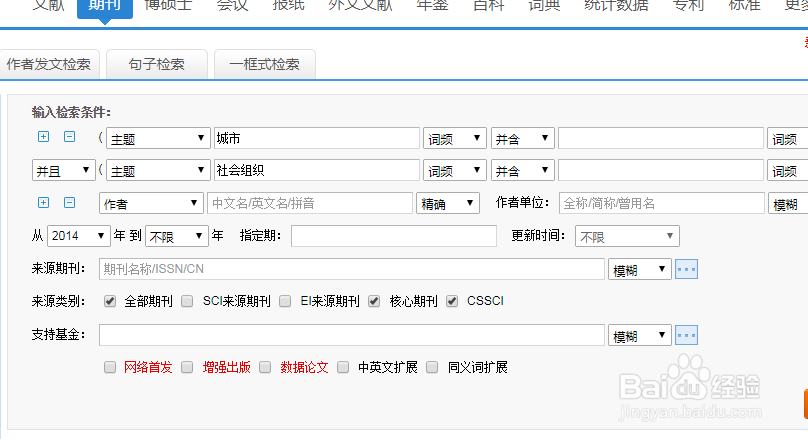Image resolution: width=808 pixels, height=440 pixels.
Task: Click the empty 并含 field in 城市 row
Action: tap(661, 138)
